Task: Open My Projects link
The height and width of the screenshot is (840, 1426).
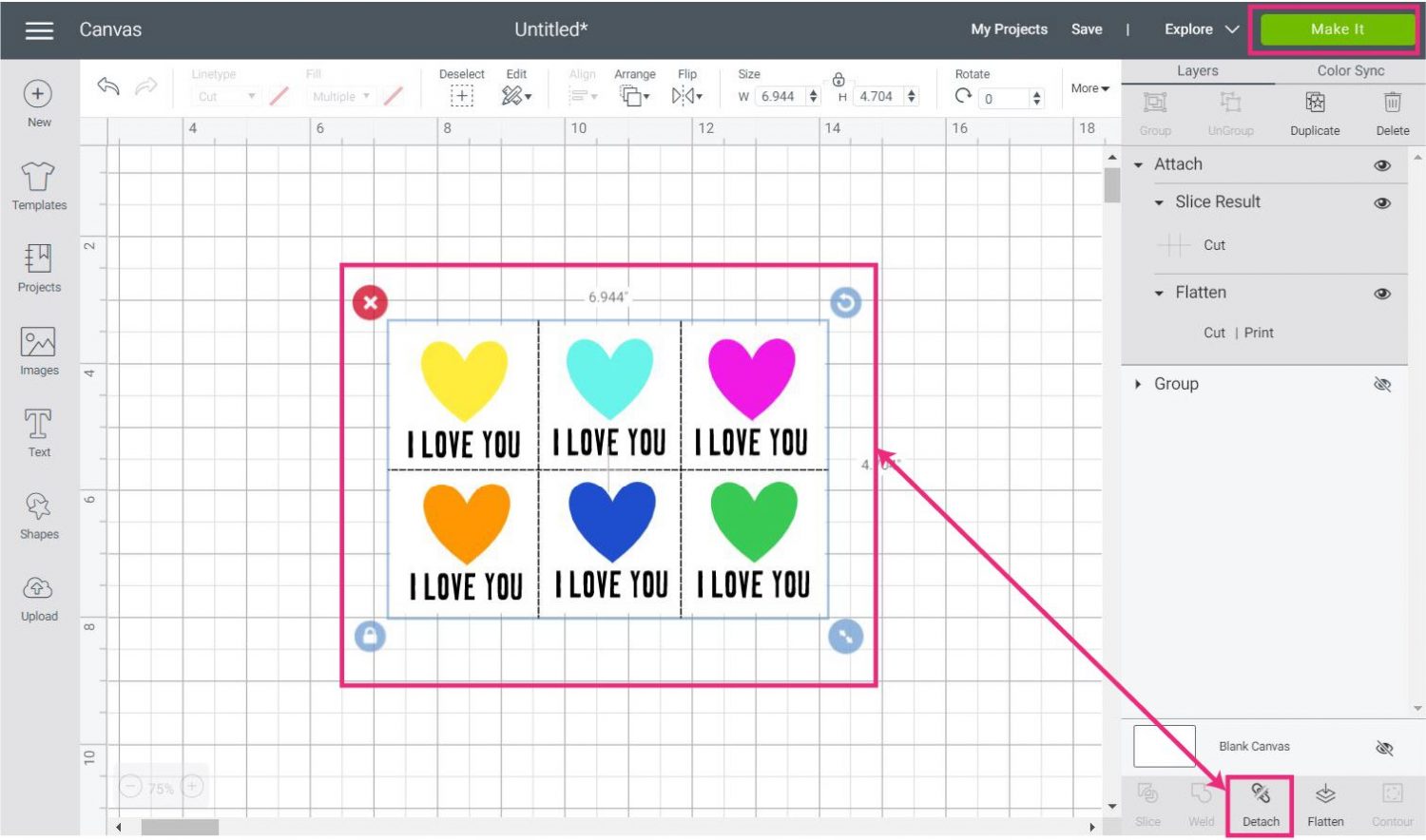Action: tap(1009, 29)
